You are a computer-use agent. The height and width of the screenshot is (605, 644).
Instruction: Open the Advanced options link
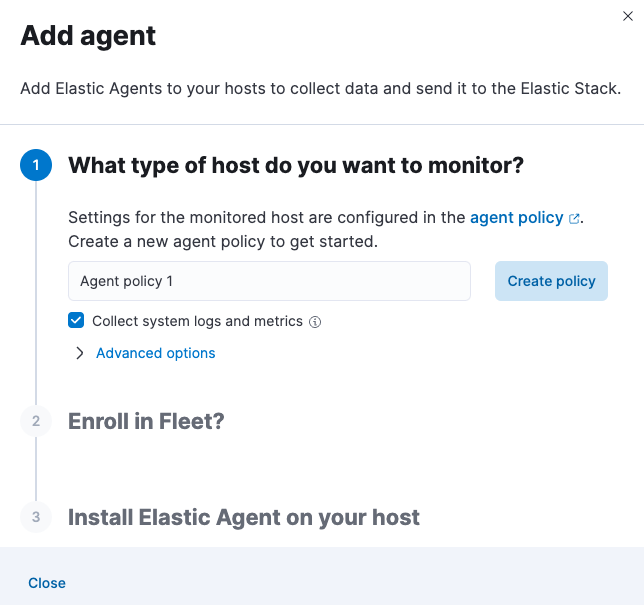(x=155, y=353)
